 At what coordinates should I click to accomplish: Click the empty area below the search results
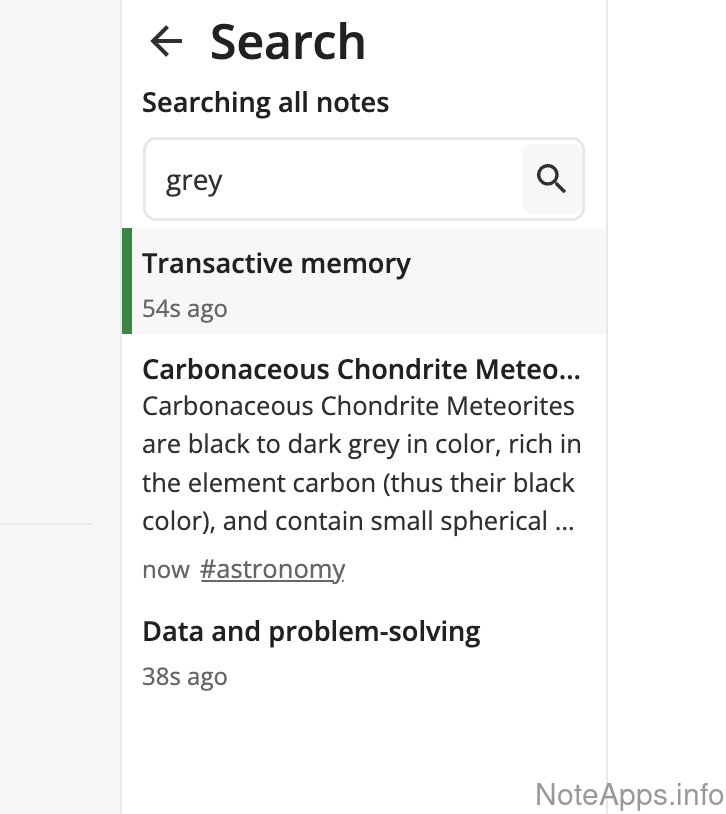pos(364,752)
